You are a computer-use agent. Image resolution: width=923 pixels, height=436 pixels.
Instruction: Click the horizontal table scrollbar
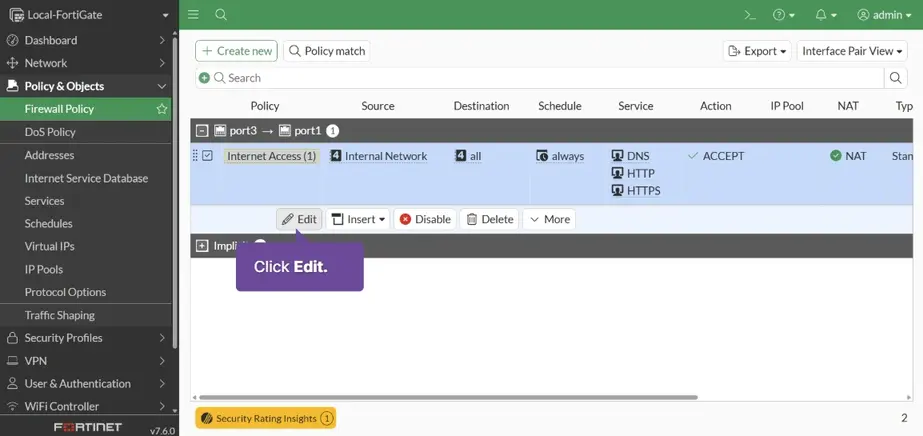coord(448,397)
